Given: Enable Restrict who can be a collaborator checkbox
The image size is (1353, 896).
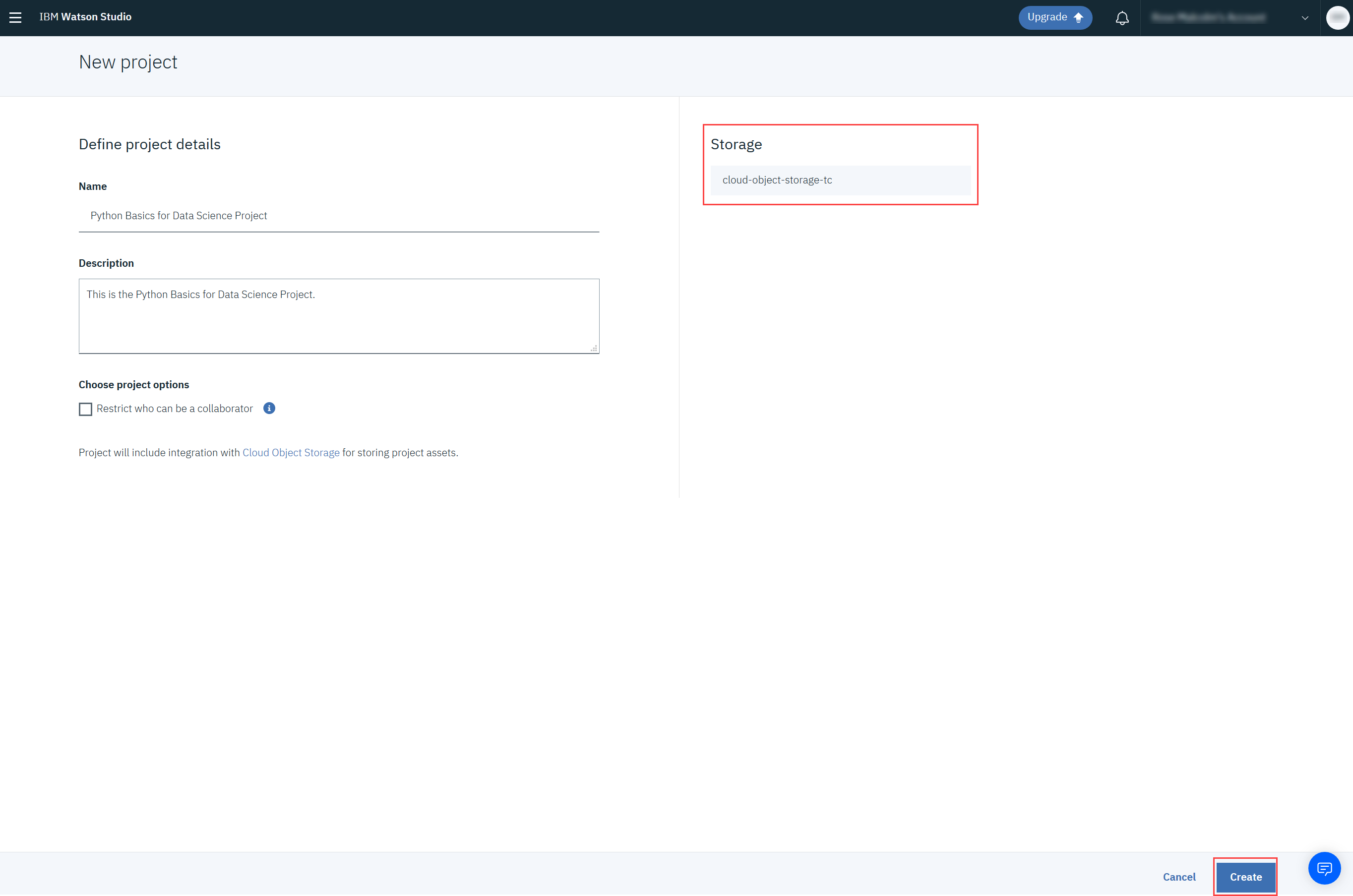Looking at the screenshot, I should (85, 409).
